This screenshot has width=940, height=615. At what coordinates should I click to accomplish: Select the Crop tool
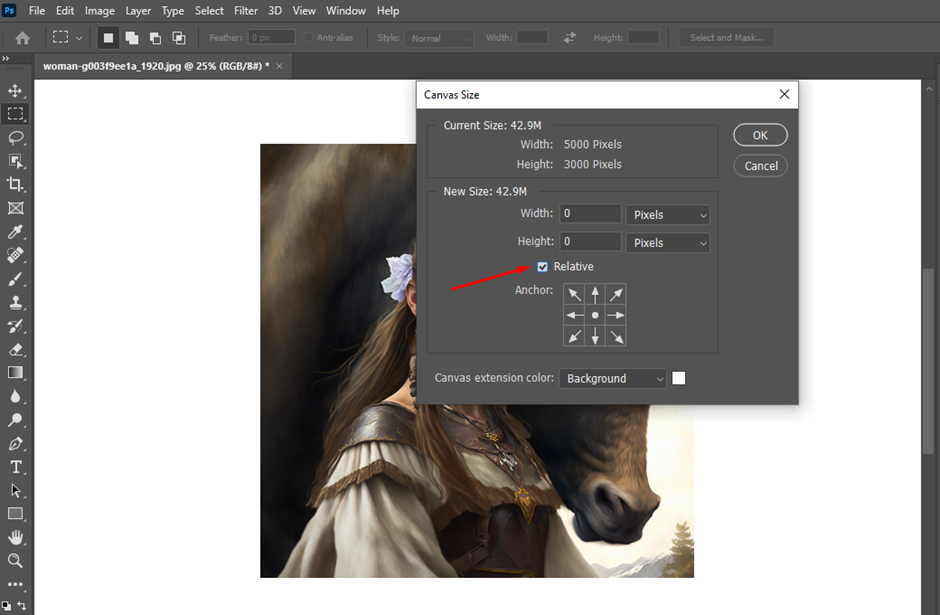point(15,184)
